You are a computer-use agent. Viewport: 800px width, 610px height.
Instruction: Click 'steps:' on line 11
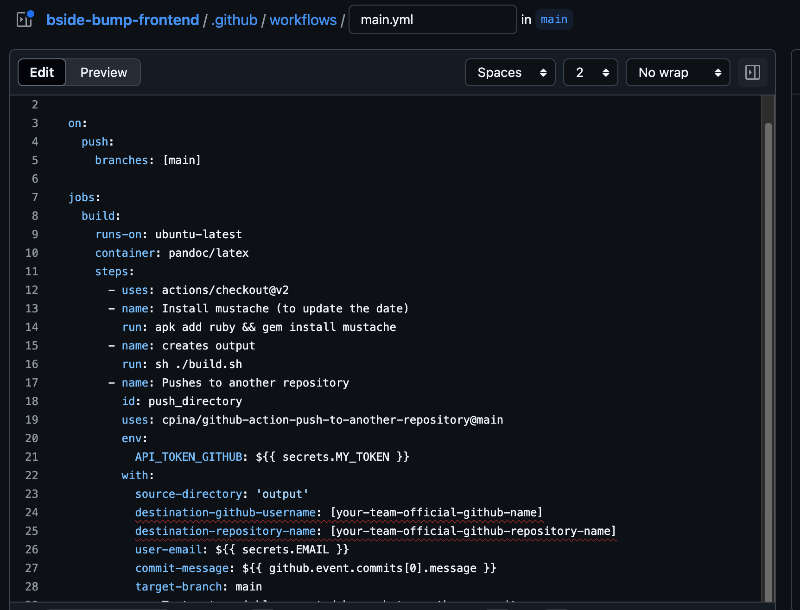(x=114, y=271)
